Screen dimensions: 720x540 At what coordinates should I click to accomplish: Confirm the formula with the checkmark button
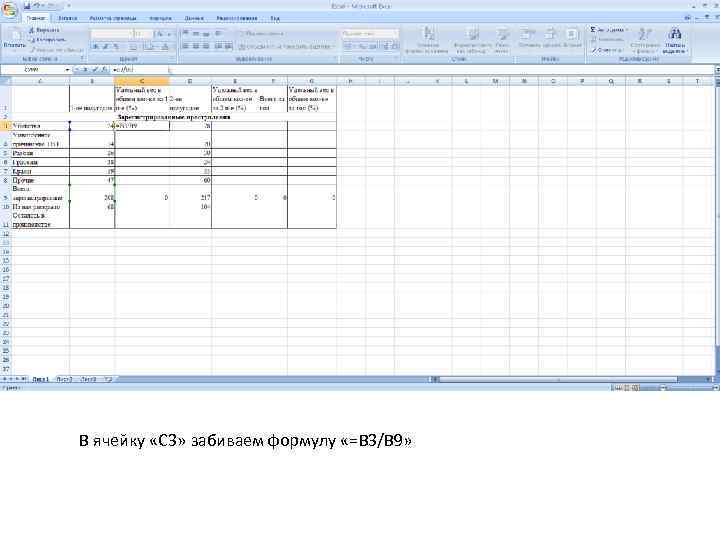click(96, 69)
